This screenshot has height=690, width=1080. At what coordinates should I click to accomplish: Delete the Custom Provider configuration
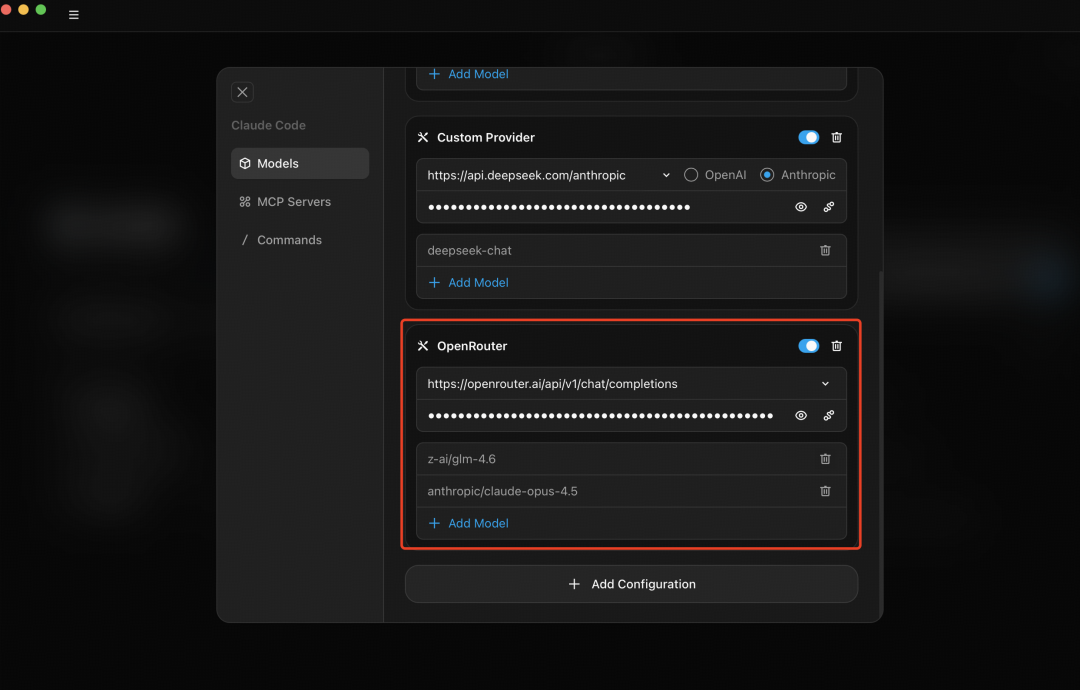837,137
